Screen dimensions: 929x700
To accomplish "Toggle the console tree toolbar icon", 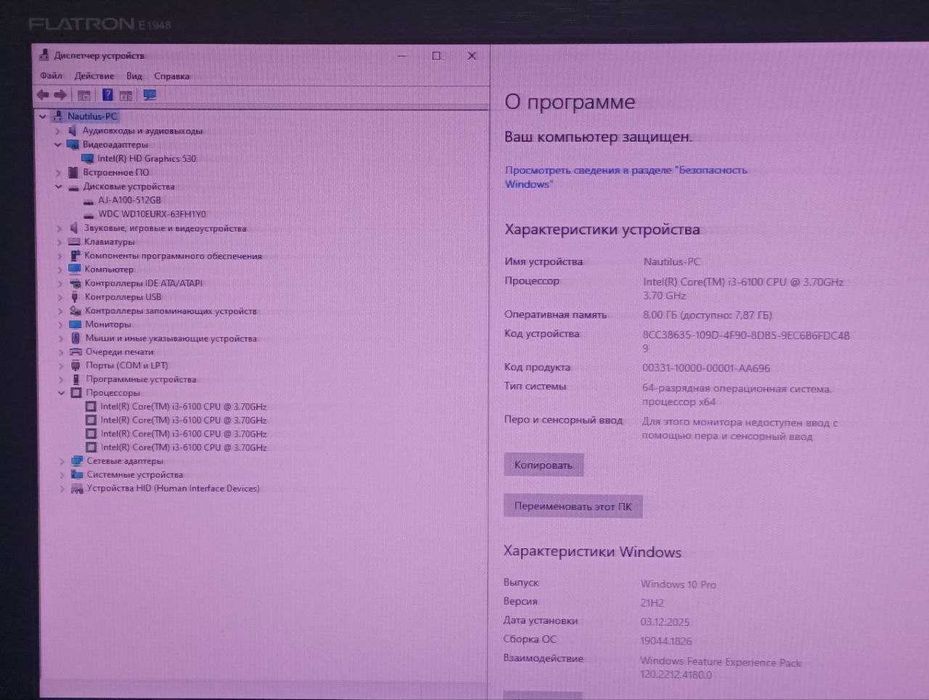I will tap(84, 95).
